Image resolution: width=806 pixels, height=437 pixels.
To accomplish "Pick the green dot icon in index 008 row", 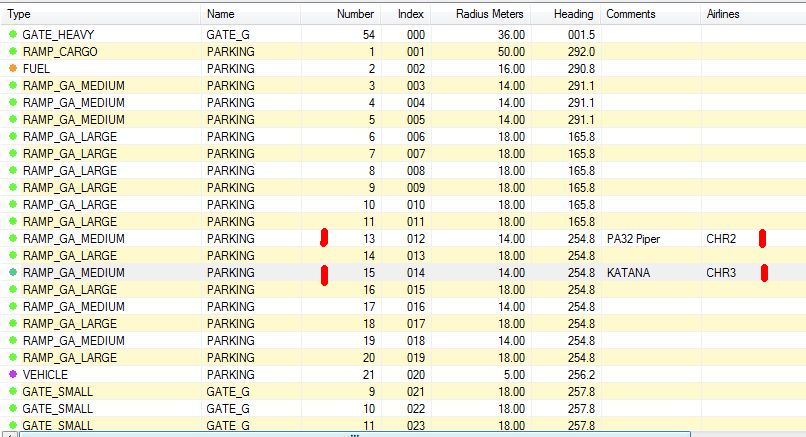I will tap(13, 170).
